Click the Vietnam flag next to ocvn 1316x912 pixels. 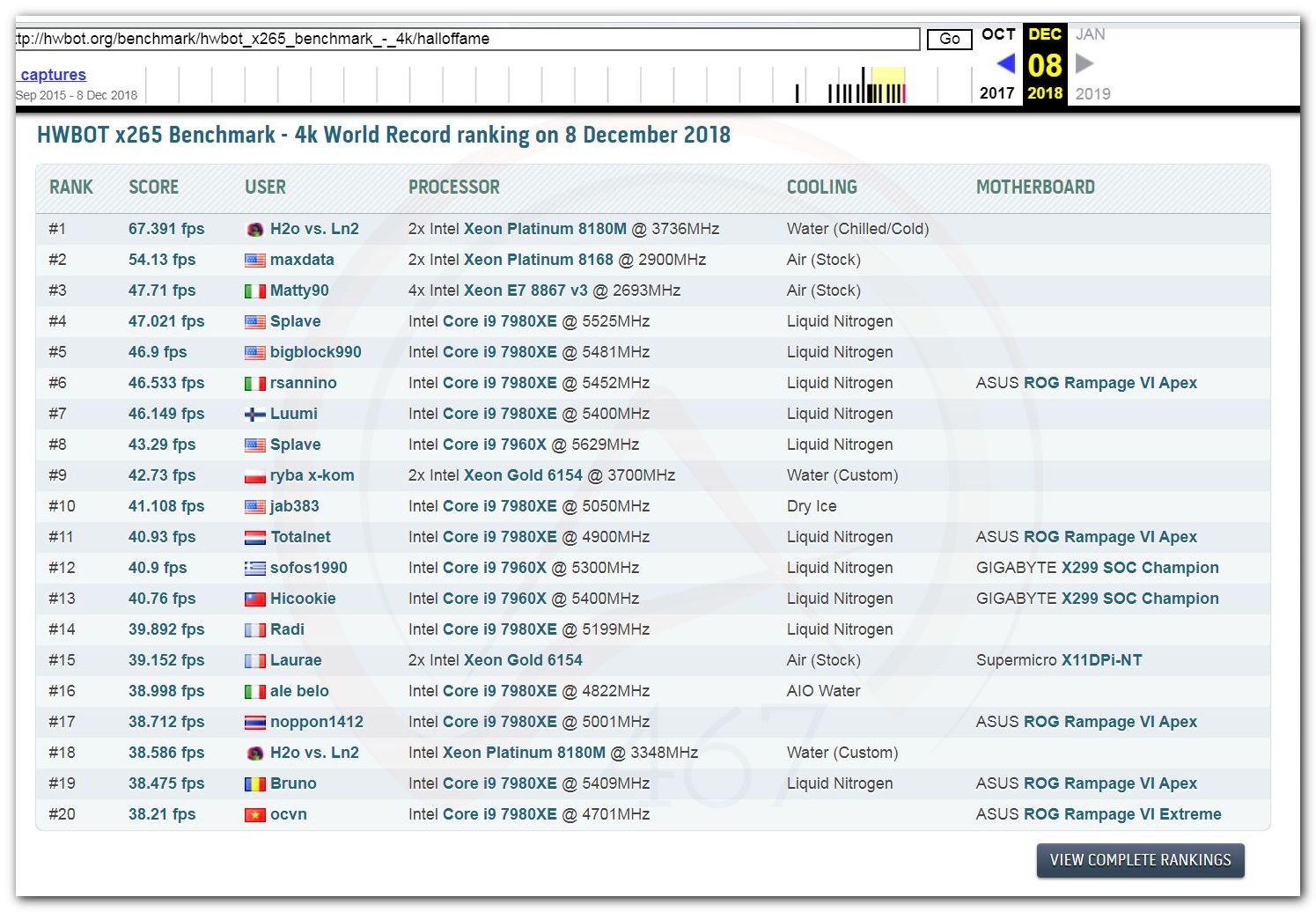point(254,815)
